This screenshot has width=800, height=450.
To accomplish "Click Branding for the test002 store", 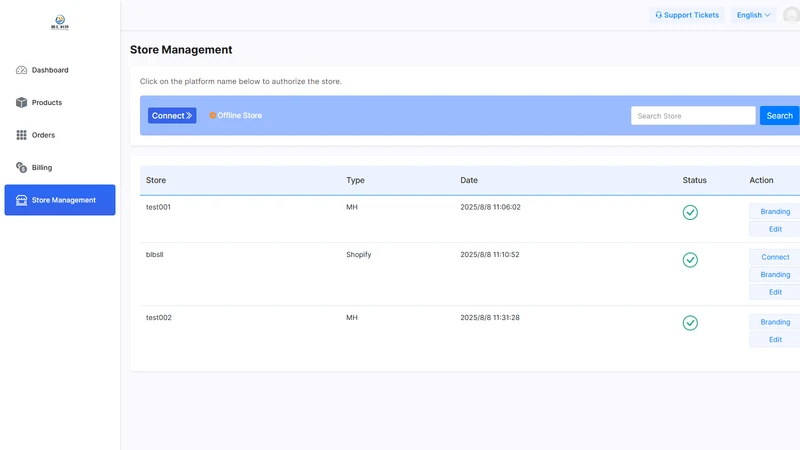I will pos(775,322).
